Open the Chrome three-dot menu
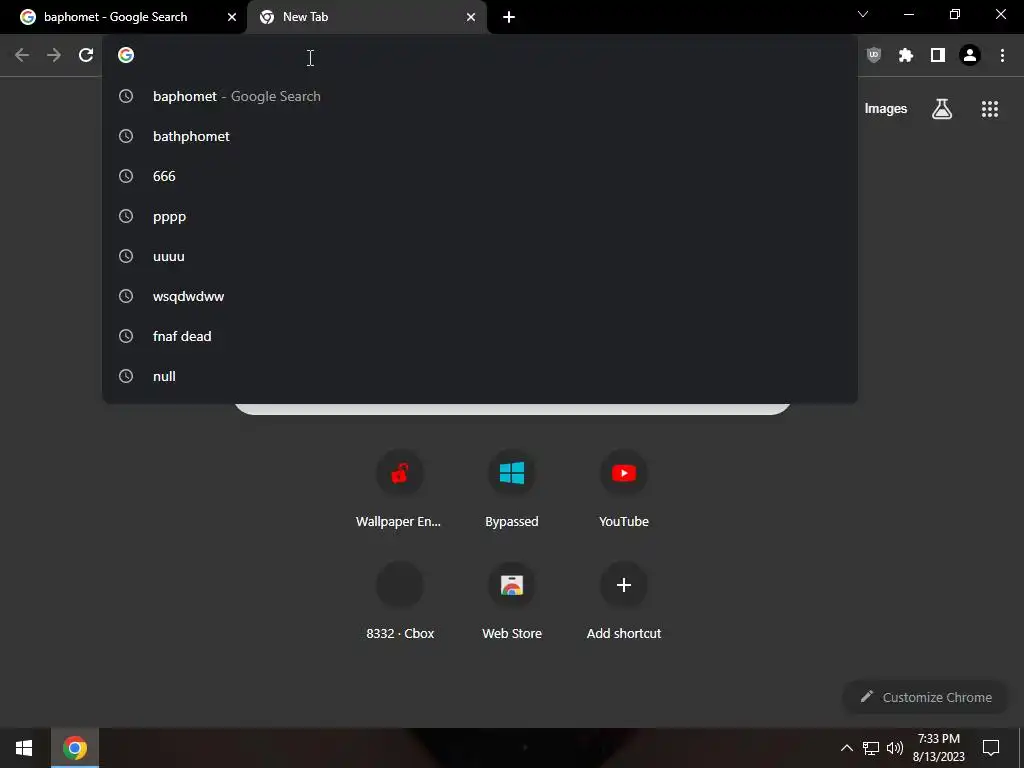Viewport: 1024px width, 768px height. [x=1002, y=56]
